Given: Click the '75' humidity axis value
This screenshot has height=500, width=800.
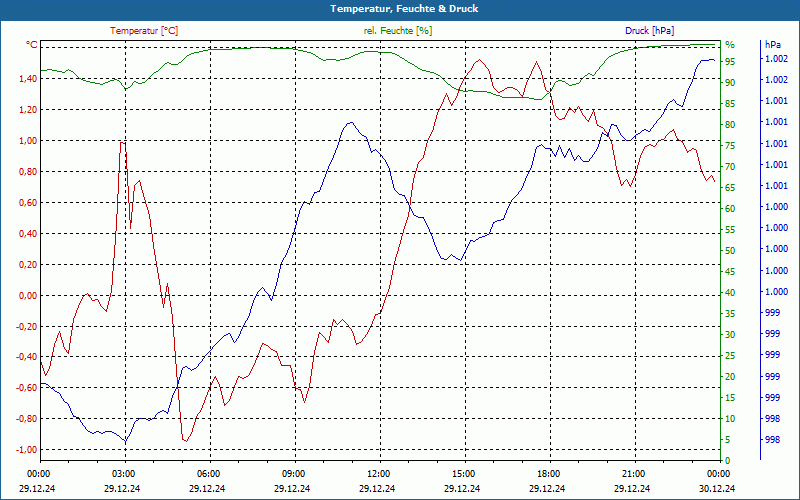Looking at the screenshot, I should pyautogui.click(x=730, y=146).
